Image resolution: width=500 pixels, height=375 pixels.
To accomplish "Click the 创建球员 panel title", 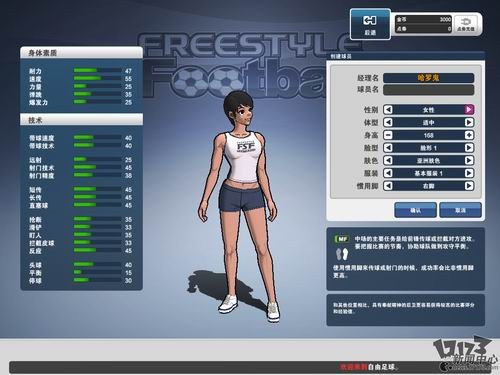I will click(341, 56).
